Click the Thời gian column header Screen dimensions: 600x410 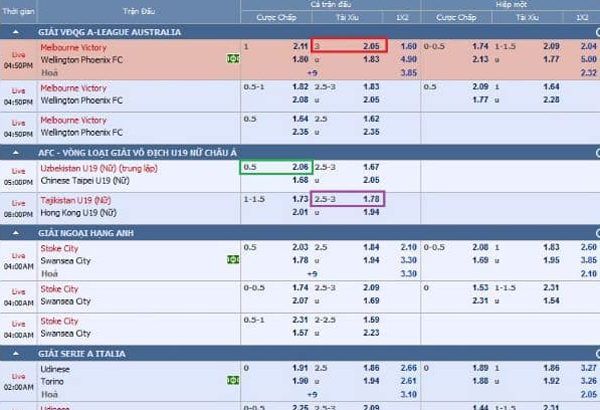18,11
